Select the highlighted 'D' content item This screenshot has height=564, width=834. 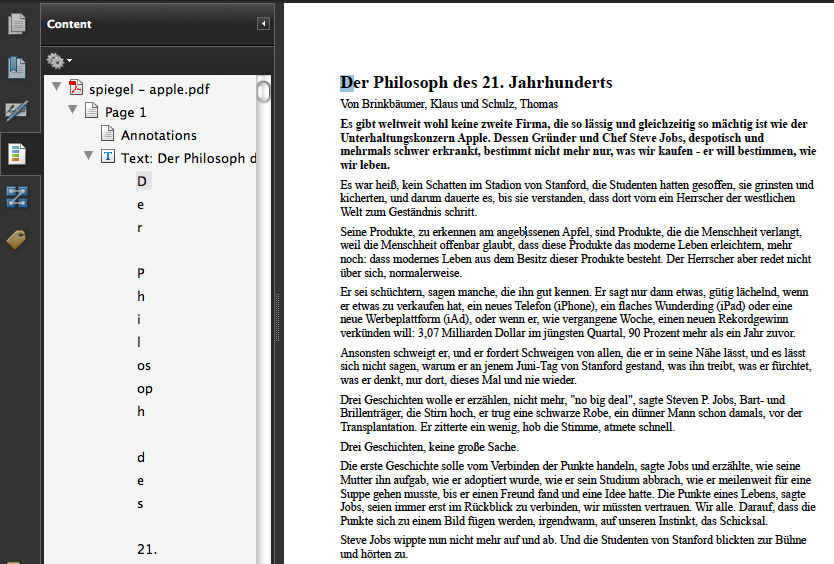[x=142, y=181]
